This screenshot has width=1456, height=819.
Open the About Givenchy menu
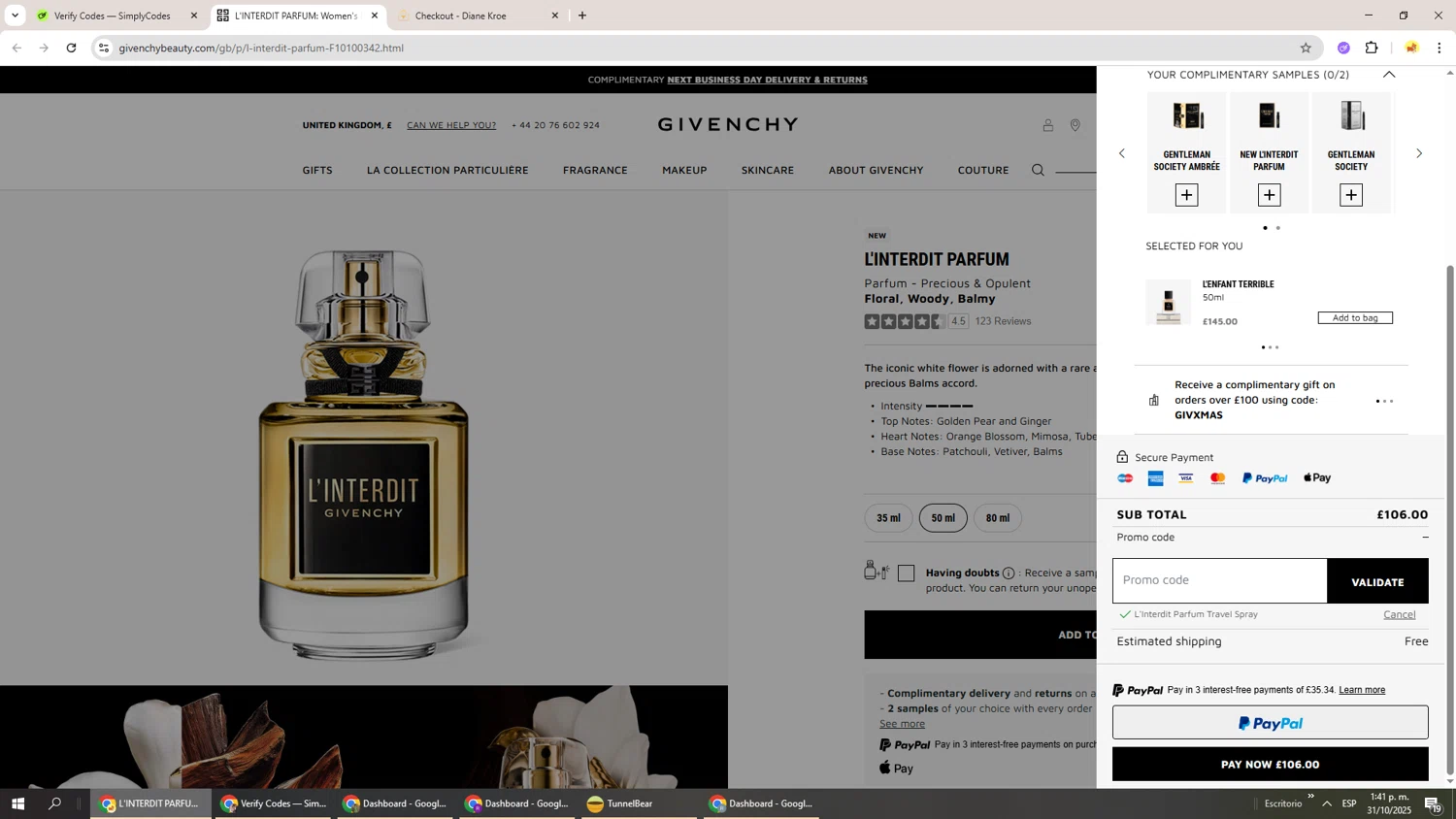(x=876, y=170)
